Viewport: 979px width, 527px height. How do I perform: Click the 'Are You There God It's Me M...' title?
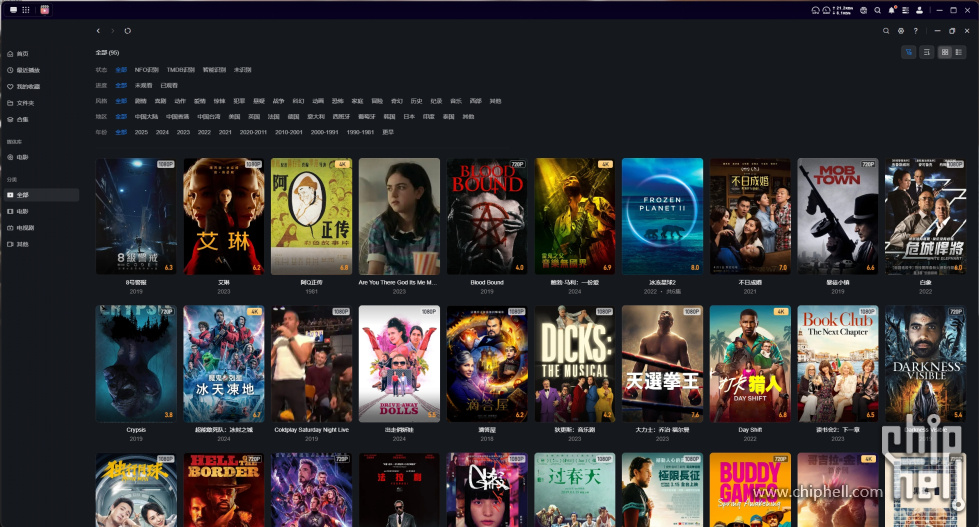coord(398,282)
